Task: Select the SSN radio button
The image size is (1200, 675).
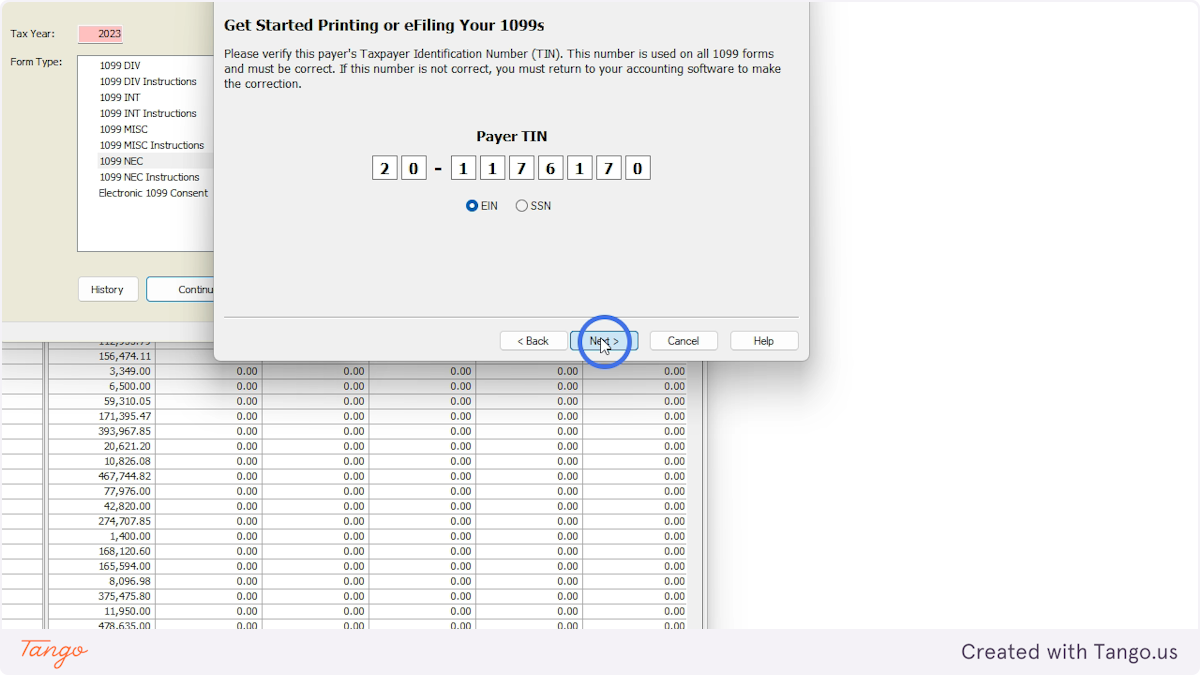Action: (x=522, y=206)
